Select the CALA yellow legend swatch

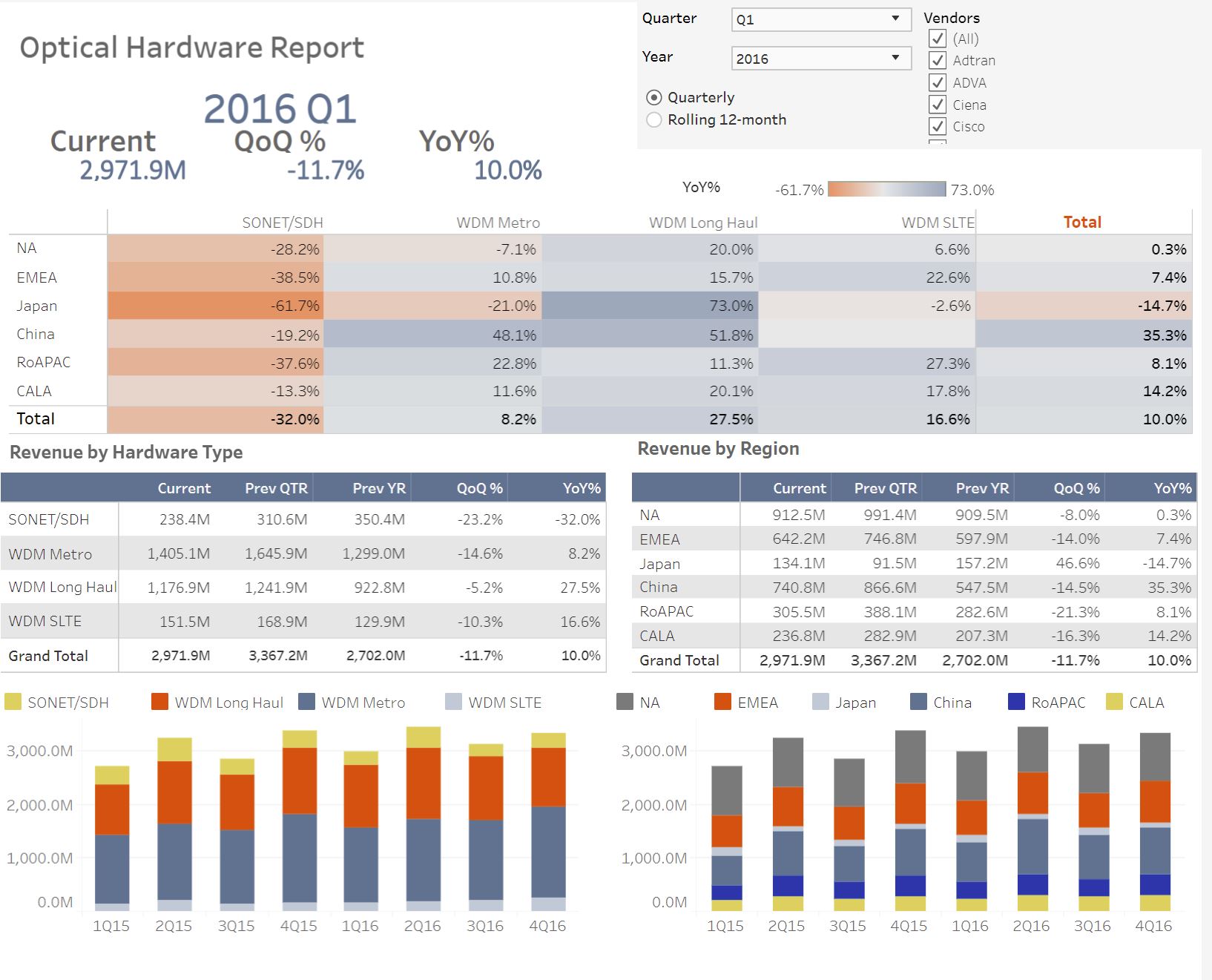(1114, 702)
